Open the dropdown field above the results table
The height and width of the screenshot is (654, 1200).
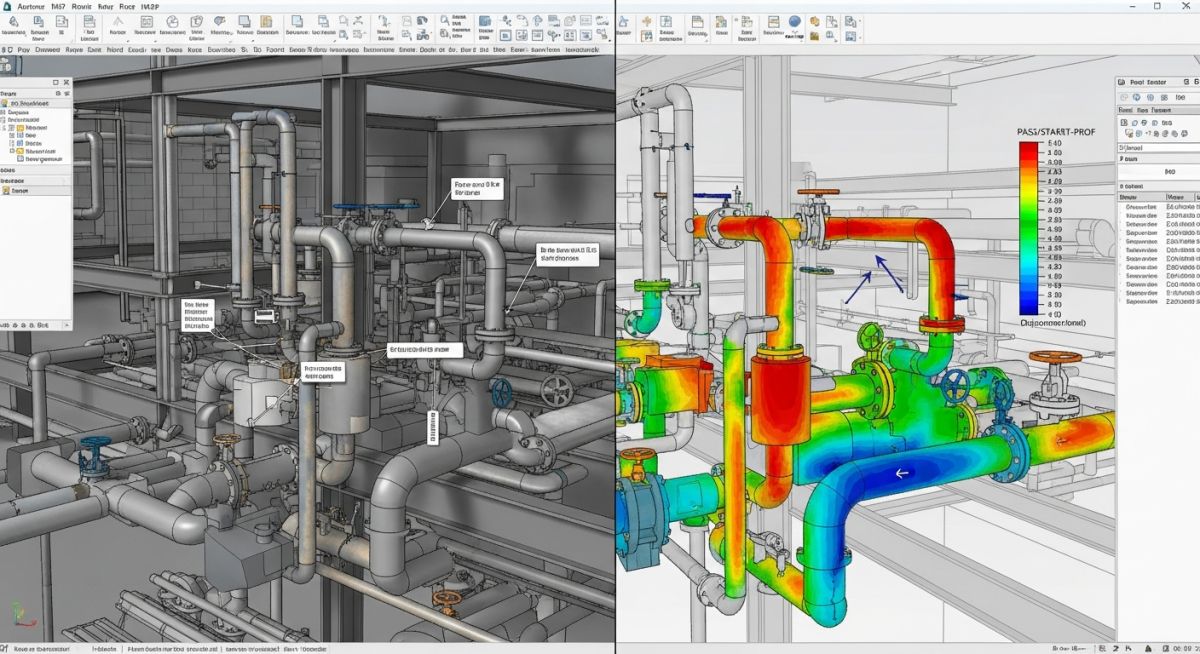[1150, 149]
